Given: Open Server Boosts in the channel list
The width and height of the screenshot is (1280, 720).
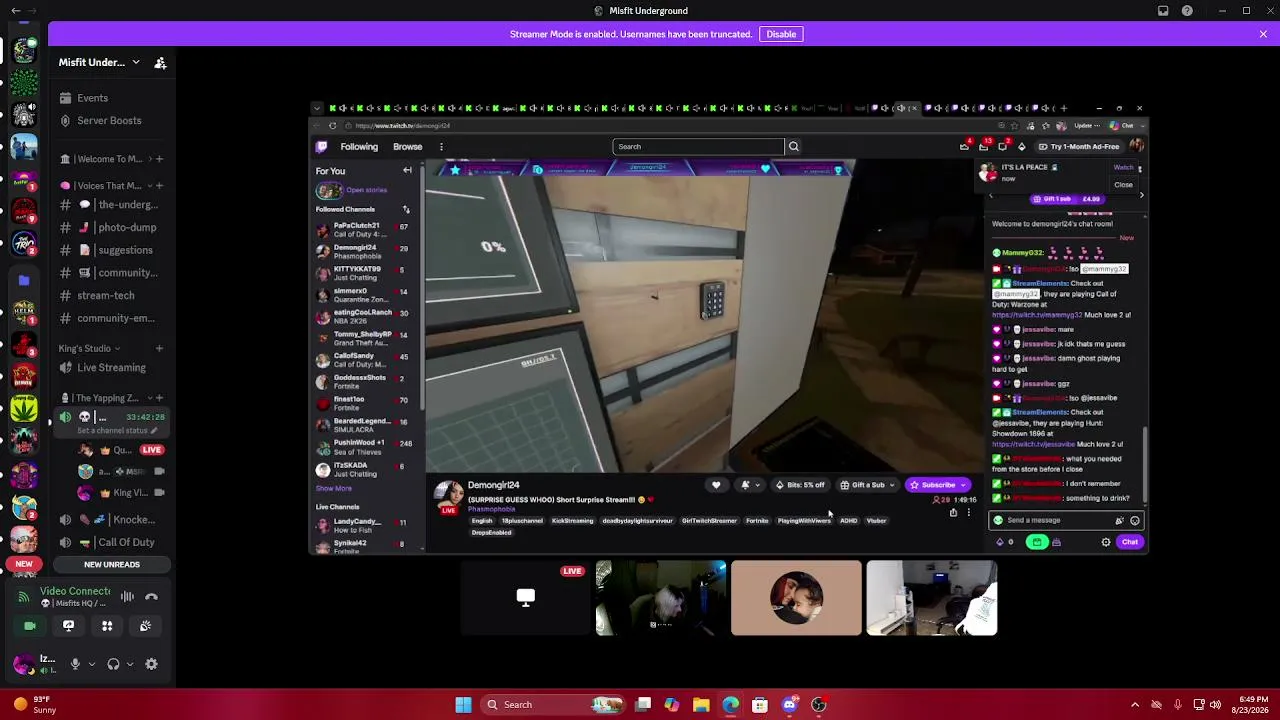Looking at the screenshot, I should pos(109,121).
